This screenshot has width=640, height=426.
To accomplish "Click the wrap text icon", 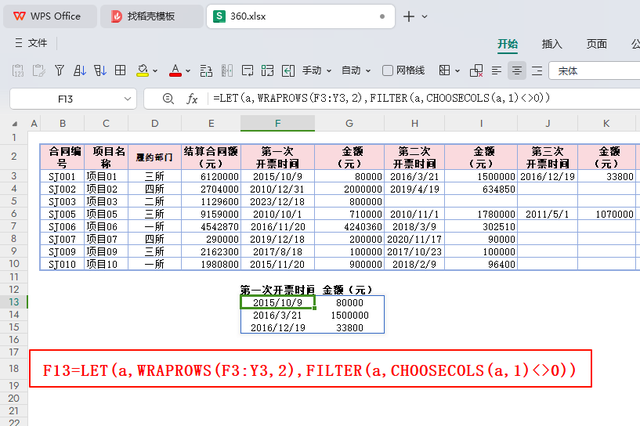I will (247, 71).
